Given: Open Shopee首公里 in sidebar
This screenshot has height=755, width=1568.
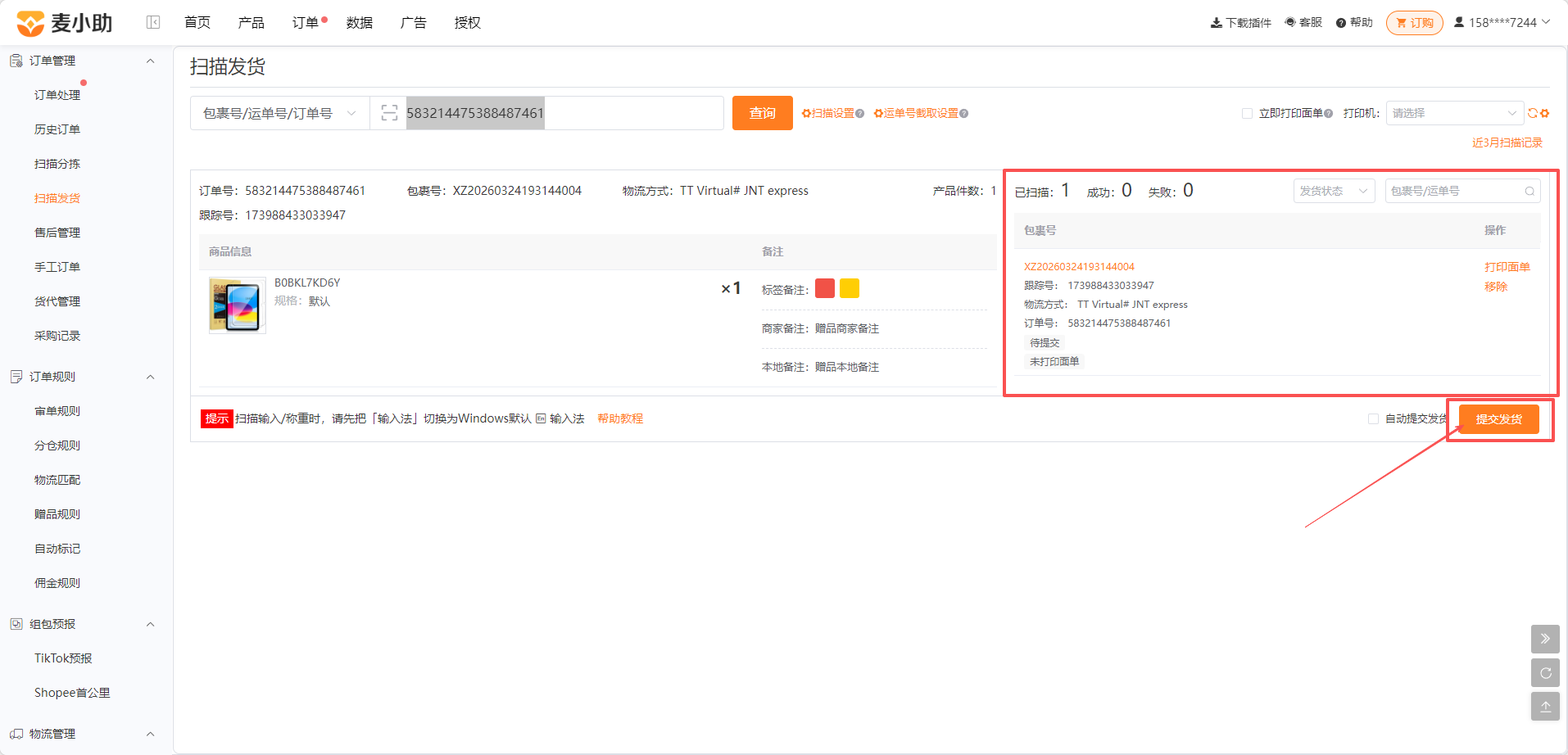Looking at the screenshot, I should [72, 693].
